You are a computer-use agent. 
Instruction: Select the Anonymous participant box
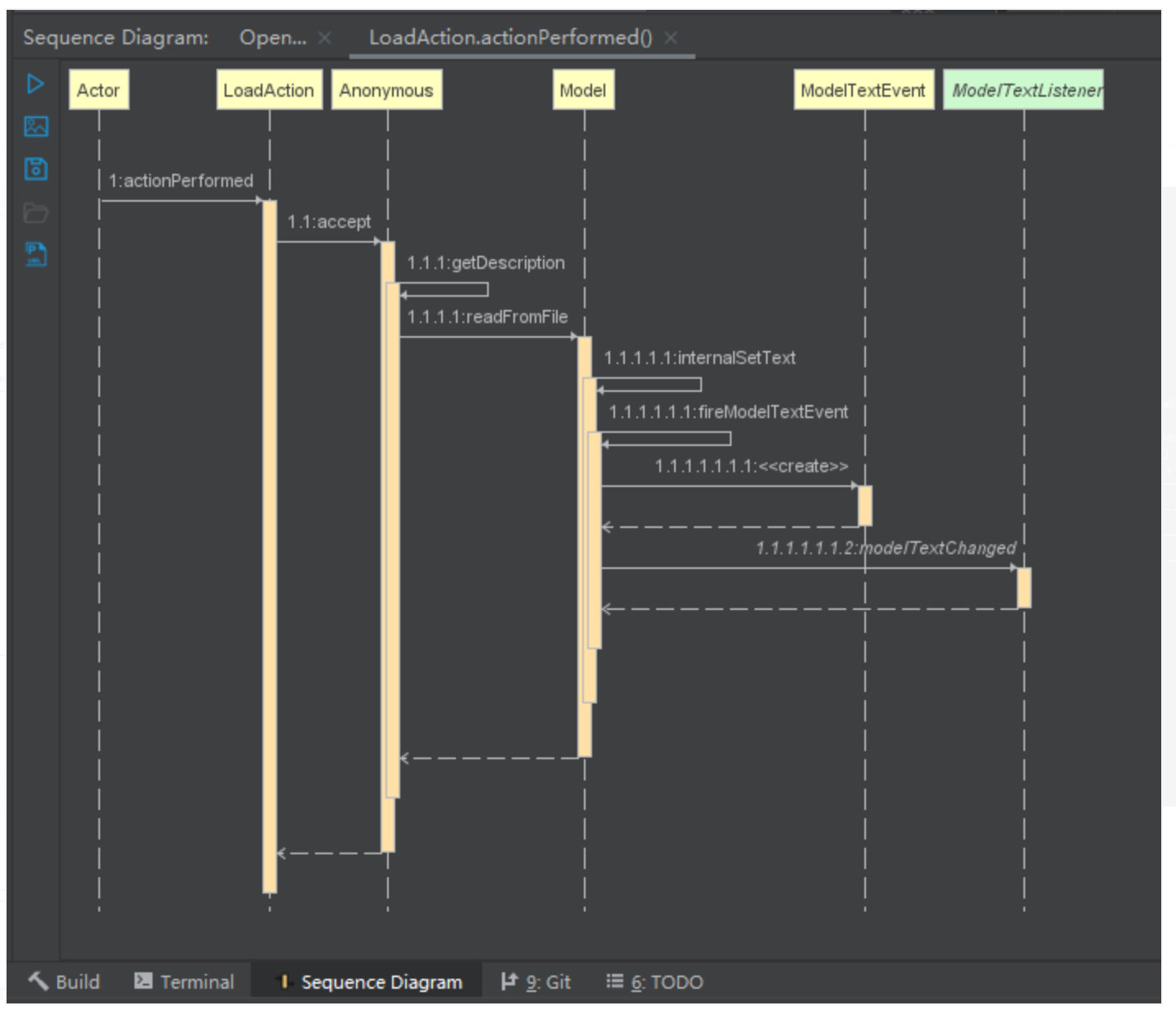click(x=386, y=90)
